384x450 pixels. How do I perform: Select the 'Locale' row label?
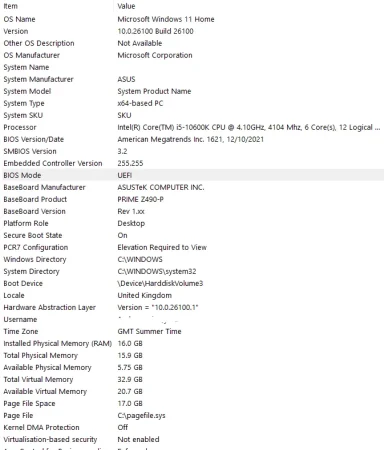tap(14, 295)
